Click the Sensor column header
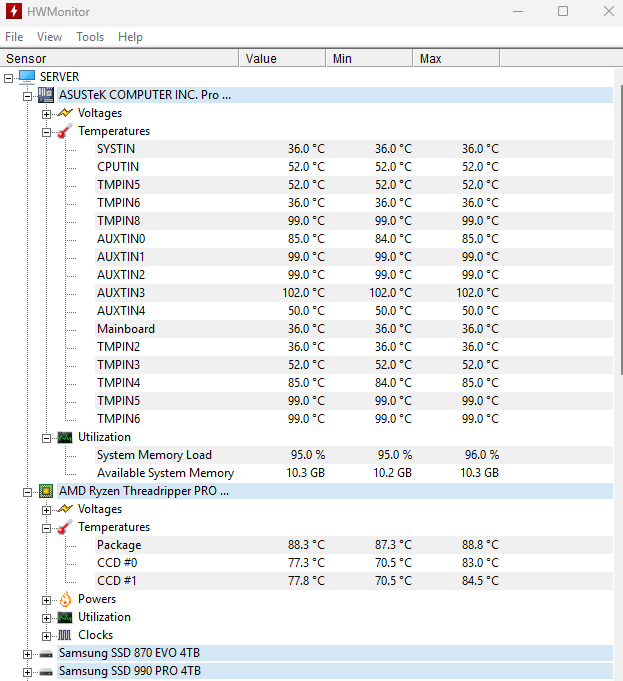The width and height of the screenshot is (623, 681). 119,59
